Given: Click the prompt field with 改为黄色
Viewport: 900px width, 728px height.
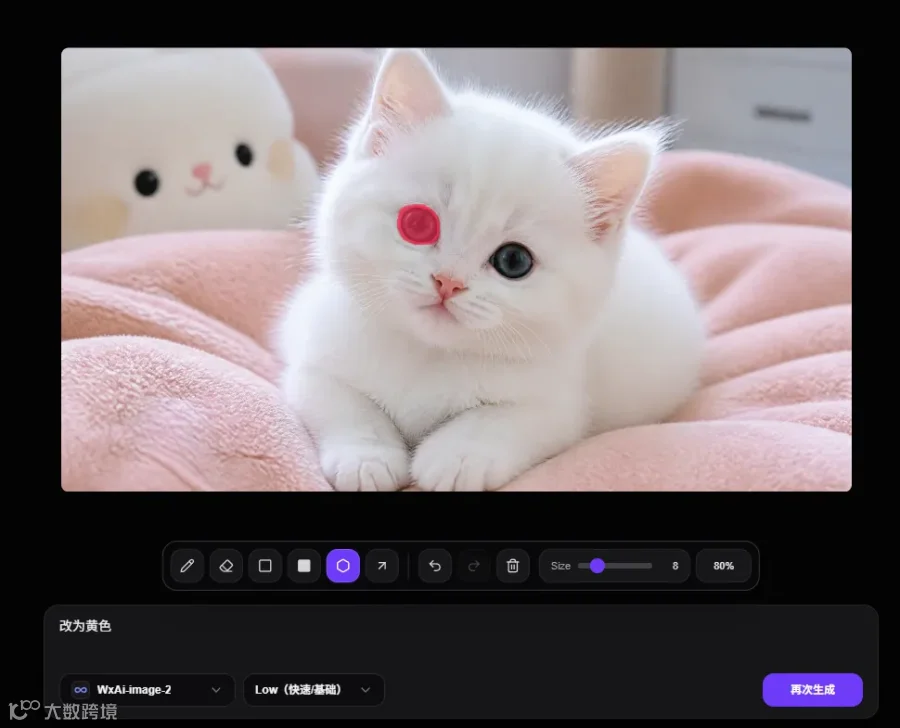Looking at the screenshot, I should (x=461, y=637).
